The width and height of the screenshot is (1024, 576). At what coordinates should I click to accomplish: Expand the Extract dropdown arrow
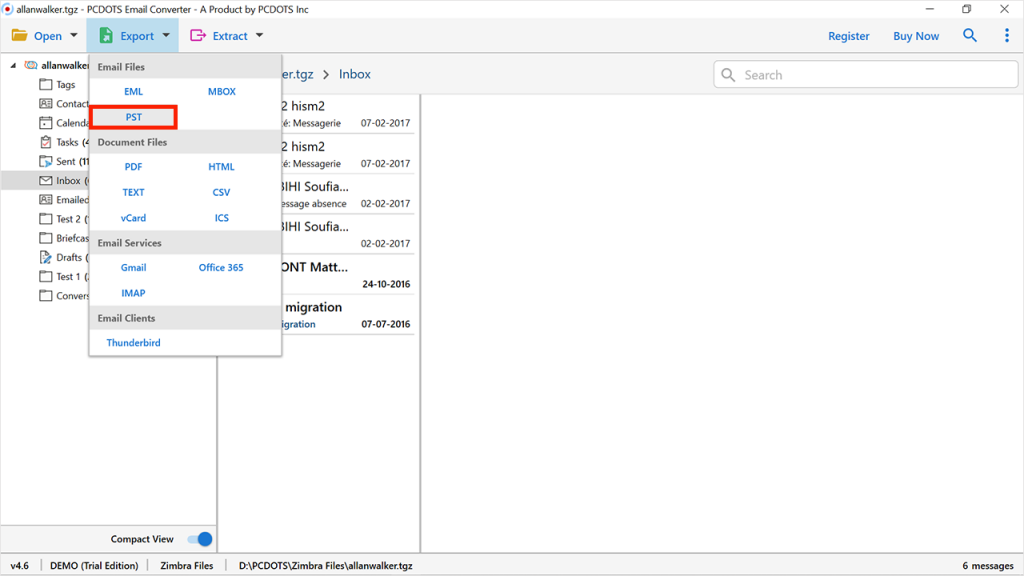pyautogui.click(x=259, y=35)
